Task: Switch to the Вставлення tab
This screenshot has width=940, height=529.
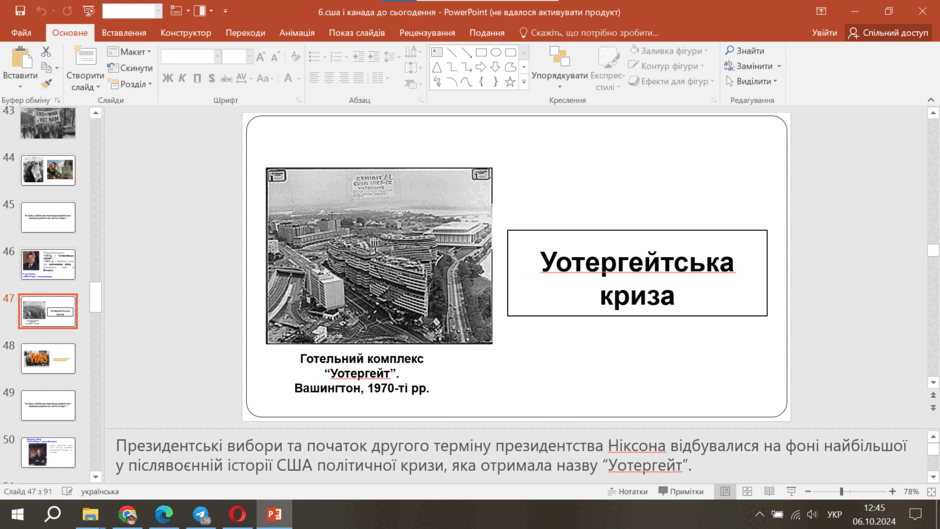Action: coord(123,32)
